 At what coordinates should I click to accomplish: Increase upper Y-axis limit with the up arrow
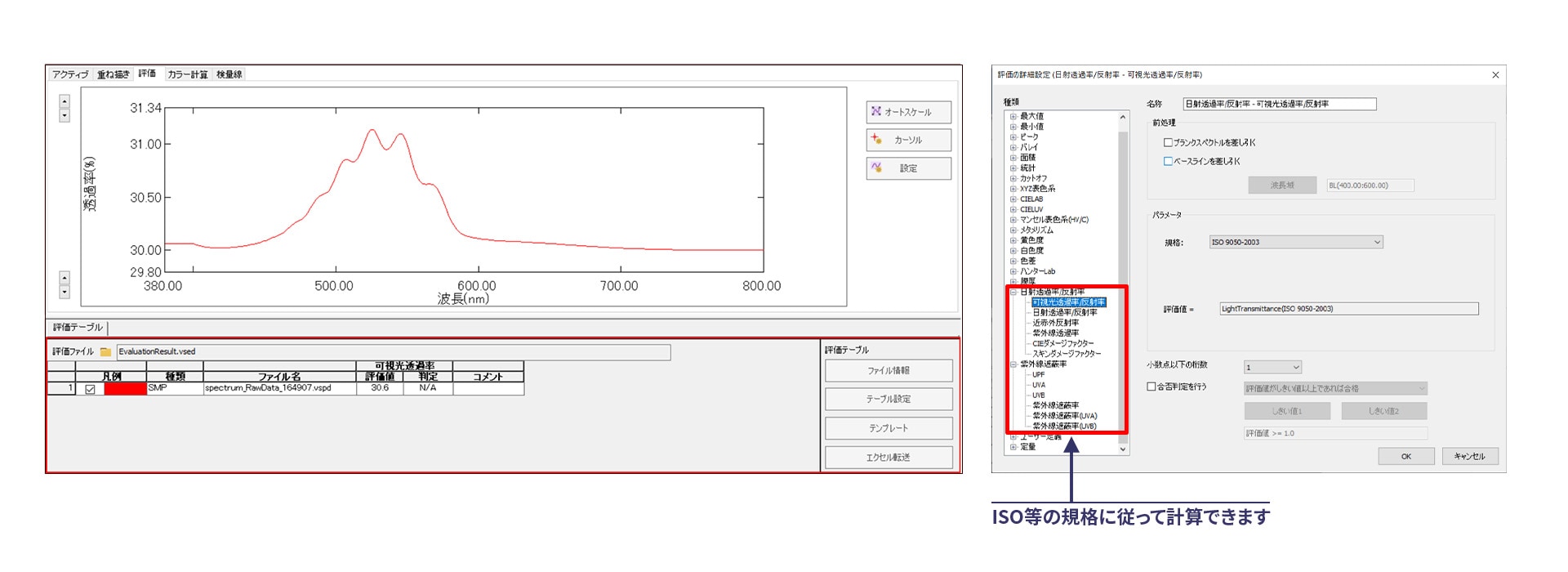pyautogui.click(x=65, y=101)
